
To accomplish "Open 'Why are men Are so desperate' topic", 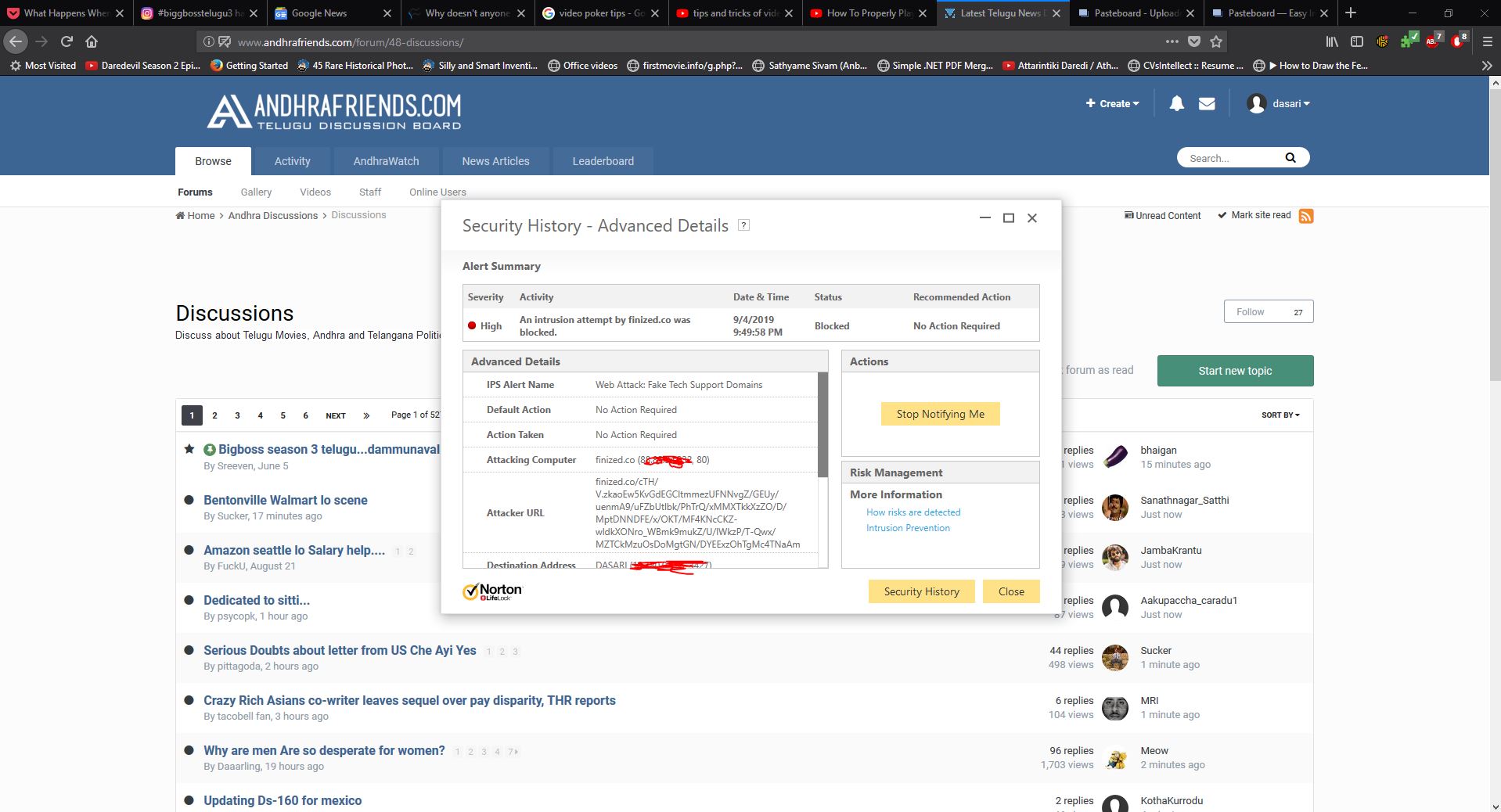I will [324, 750].
